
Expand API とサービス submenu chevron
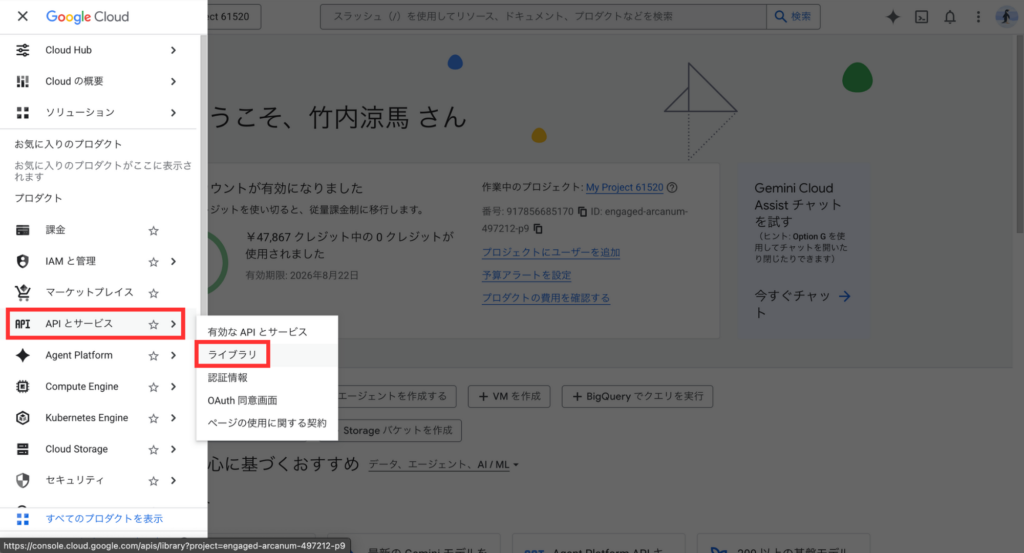[173, 324]
